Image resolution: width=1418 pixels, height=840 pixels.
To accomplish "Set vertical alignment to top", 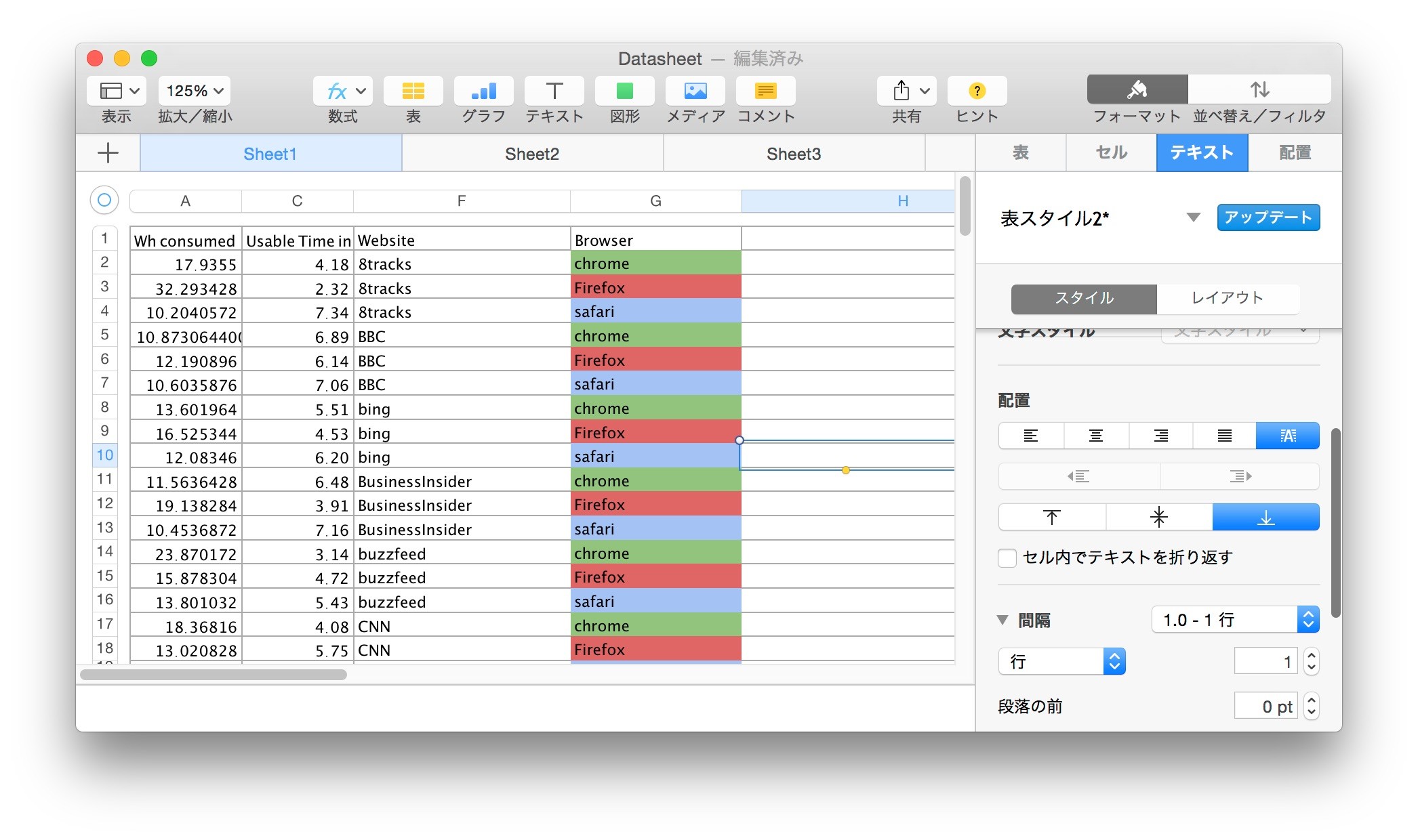I will [x=1051, y=518].
